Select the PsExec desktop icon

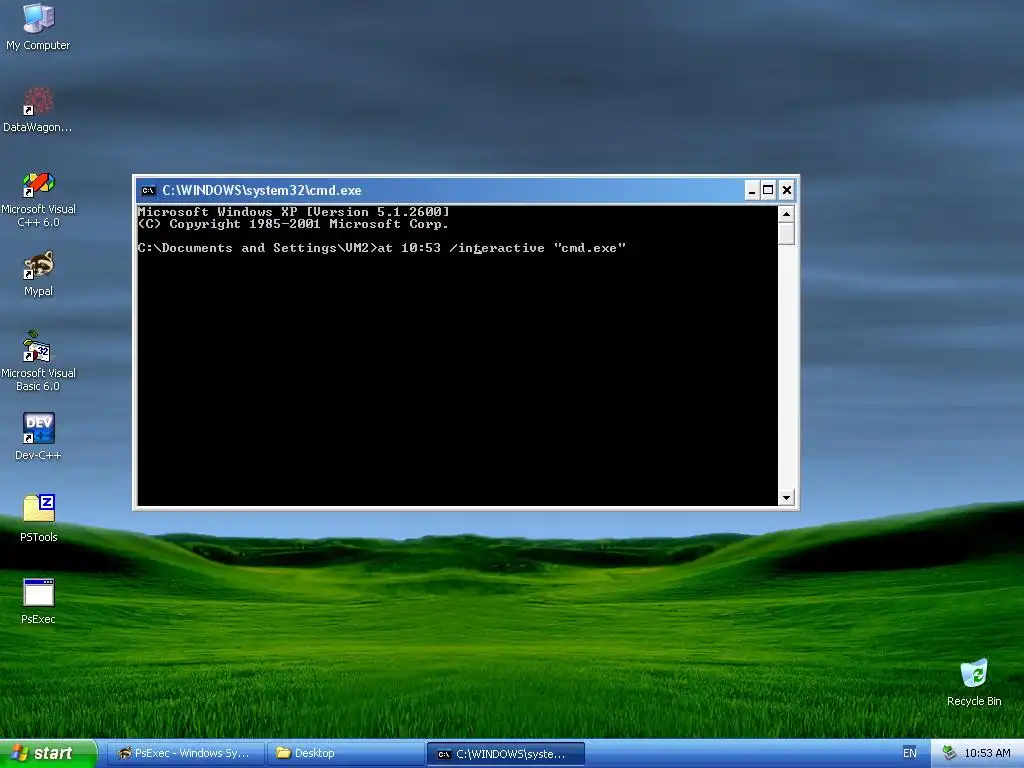click(x=38, y=601)
